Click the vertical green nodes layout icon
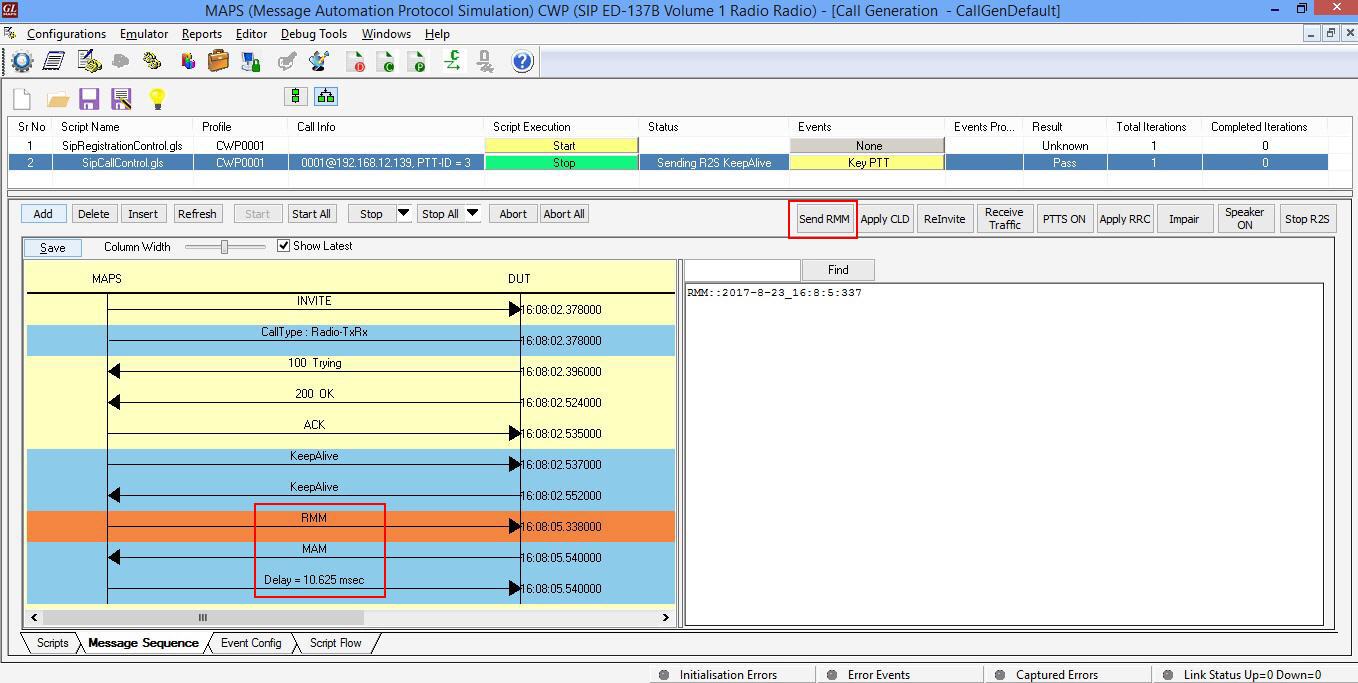The width and height of the screenshot is (1358, 683). tap(295, 96)
